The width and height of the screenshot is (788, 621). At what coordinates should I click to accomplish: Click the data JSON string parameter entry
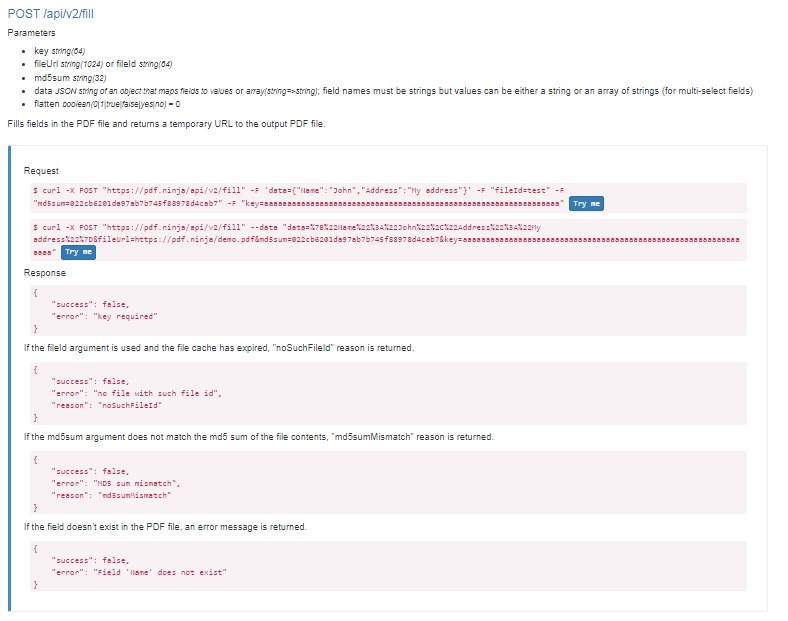(x=393, y=91)
